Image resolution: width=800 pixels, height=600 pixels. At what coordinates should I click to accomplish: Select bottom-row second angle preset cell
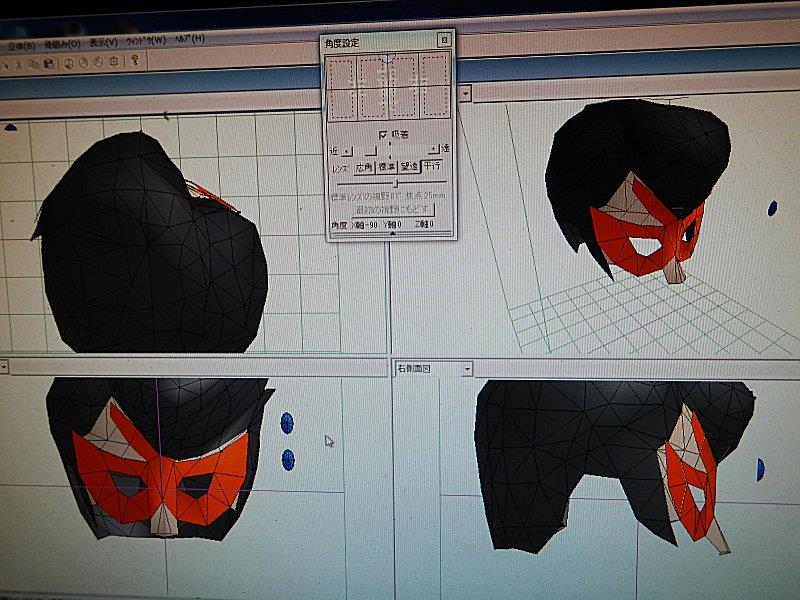[x=373, y=104]
